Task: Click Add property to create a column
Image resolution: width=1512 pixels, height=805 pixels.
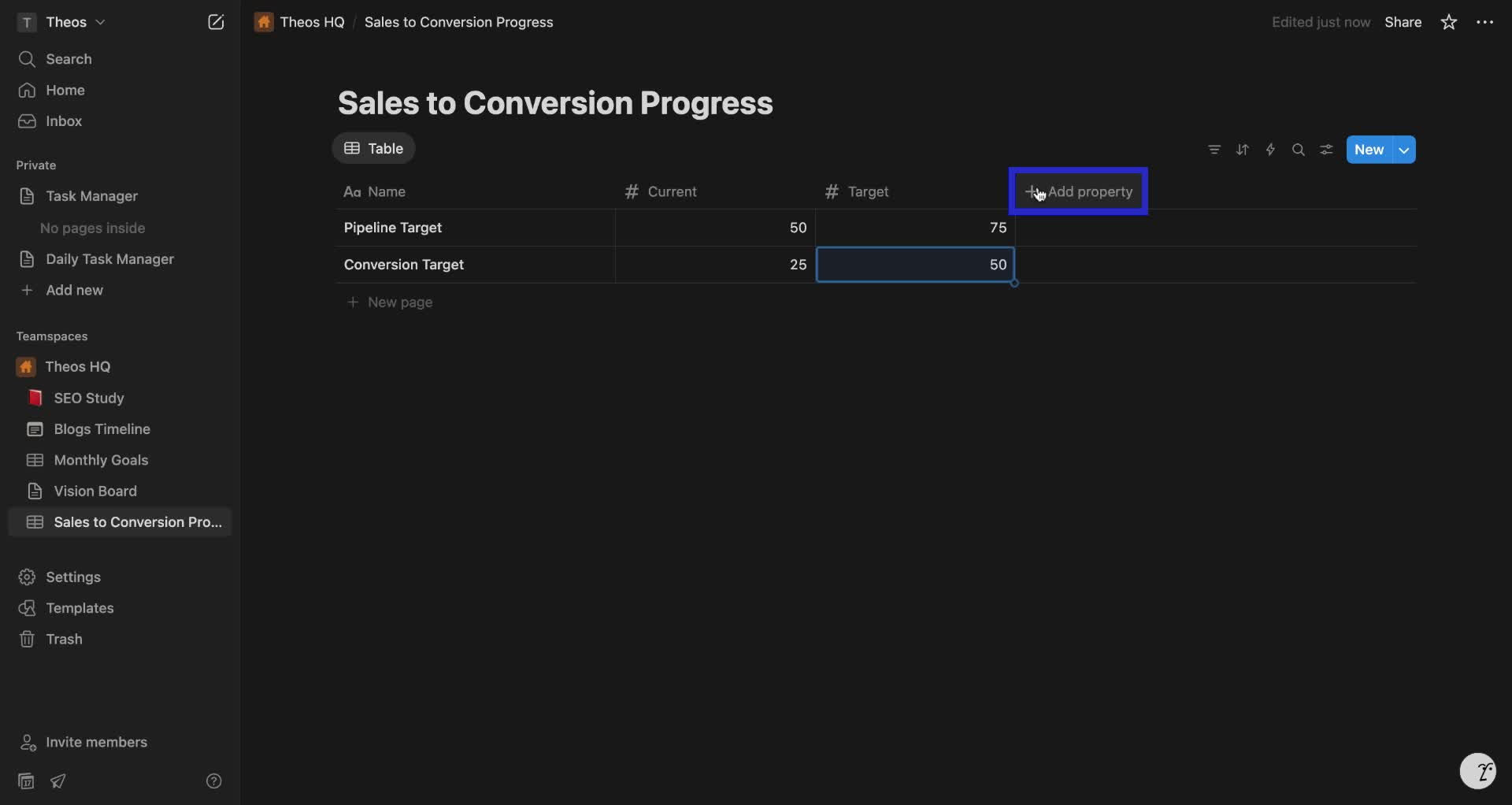Action: click(x=1078, y=191)
